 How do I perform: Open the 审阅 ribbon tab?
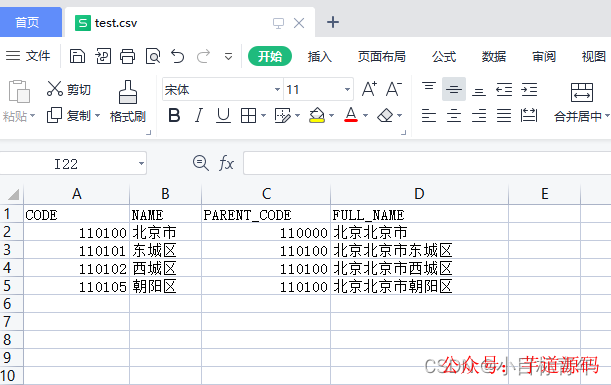click(x=544, y=57)
